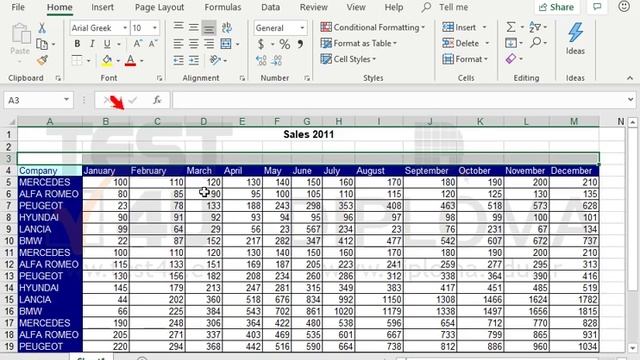640x360 pixels.
Task: Increase font size with larger A
Action: pos(138,44)
